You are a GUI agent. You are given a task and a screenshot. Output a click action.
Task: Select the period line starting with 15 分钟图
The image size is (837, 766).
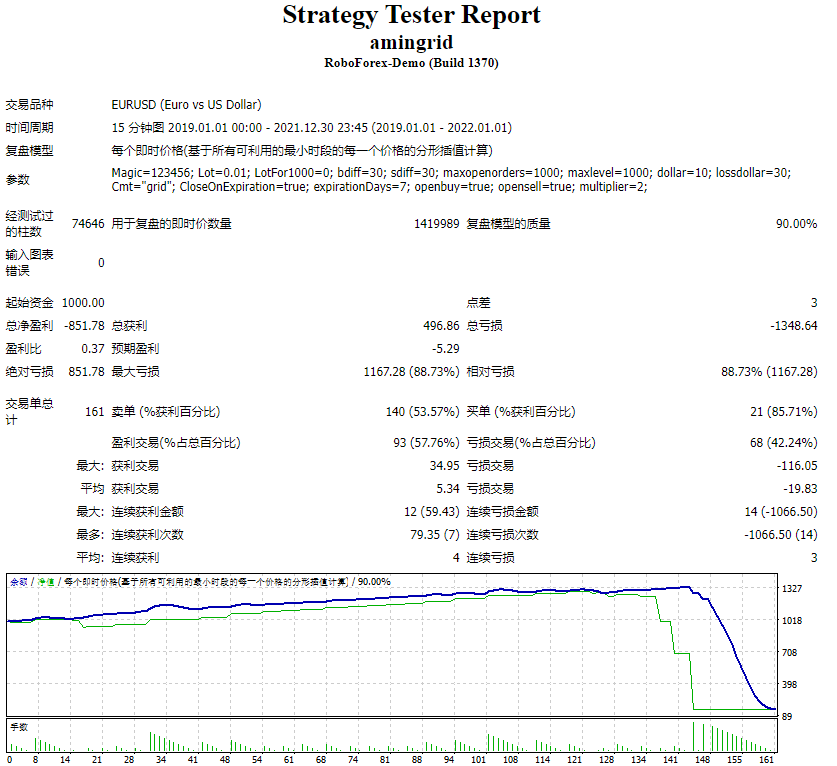point(311,128)
